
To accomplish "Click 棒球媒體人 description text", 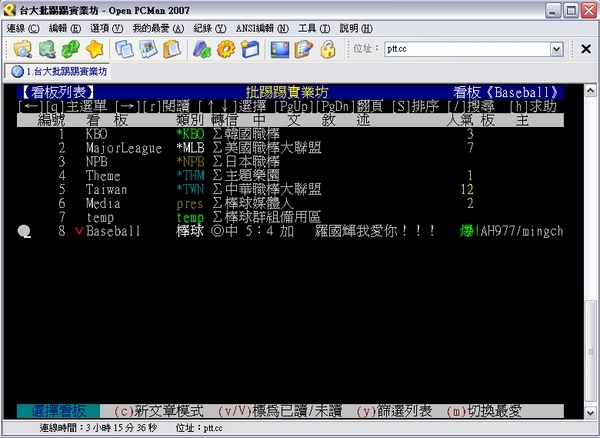I will pyautogui.click(x=259, y=203).
